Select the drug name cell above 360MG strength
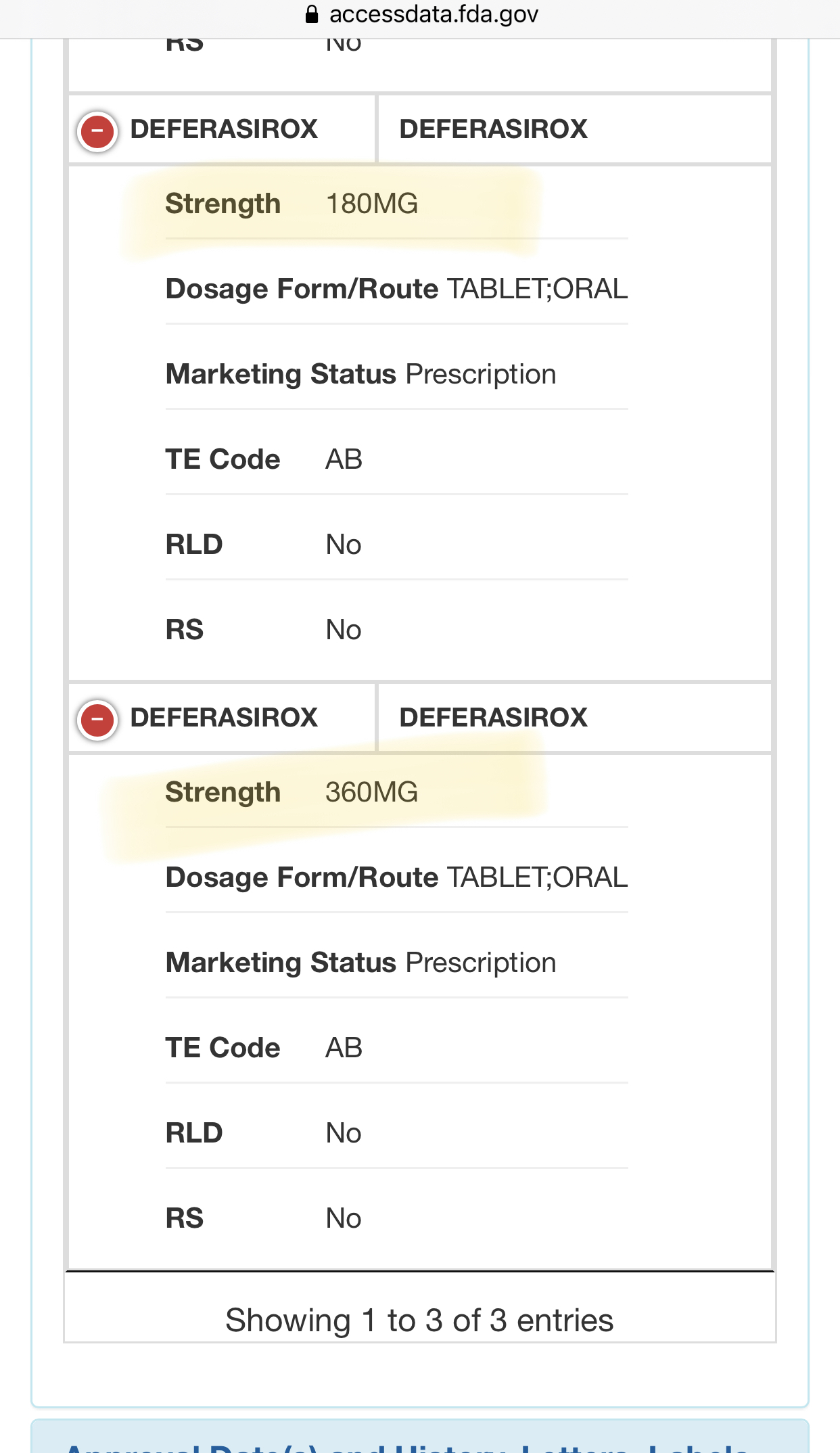The height and width of the screenshot is (1453, 840). (x=224, y=718)
